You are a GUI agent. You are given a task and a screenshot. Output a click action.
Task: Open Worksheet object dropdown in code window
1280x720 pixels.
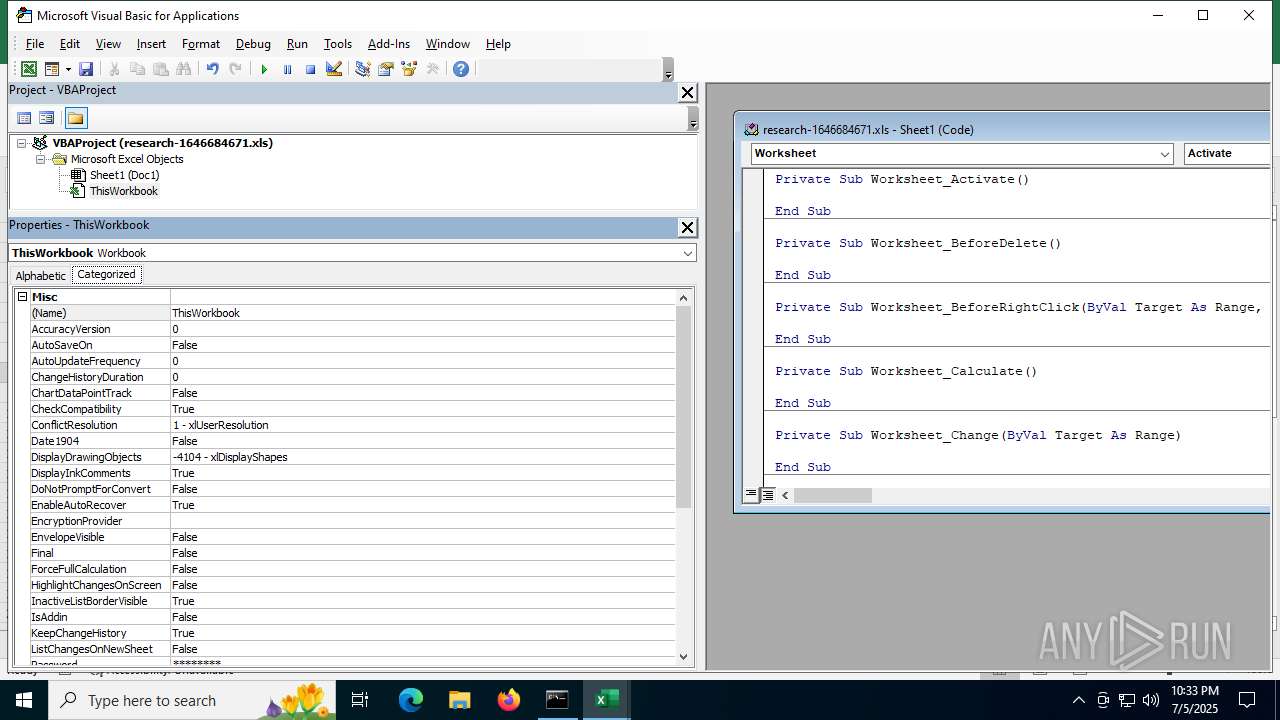click(1165, 153)
